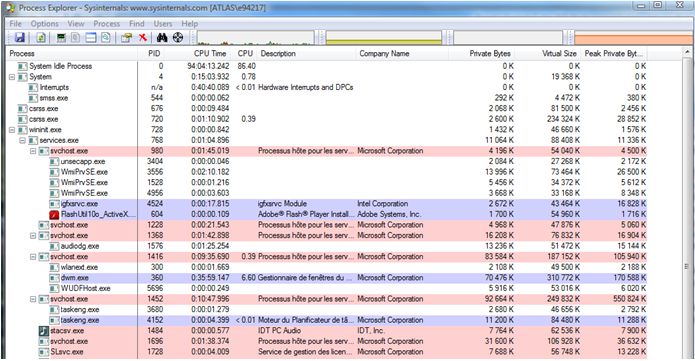Collapse svchost.exe PID 1368 node
The image size is (695, 361).
[33, 235]
